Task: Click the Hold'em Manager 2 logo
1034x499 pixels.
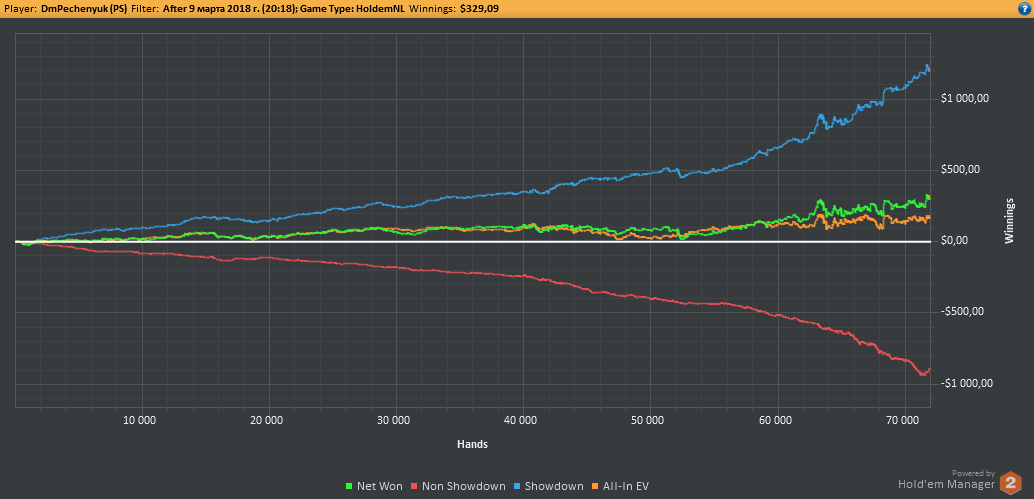Action: [x=1010, y=483]
